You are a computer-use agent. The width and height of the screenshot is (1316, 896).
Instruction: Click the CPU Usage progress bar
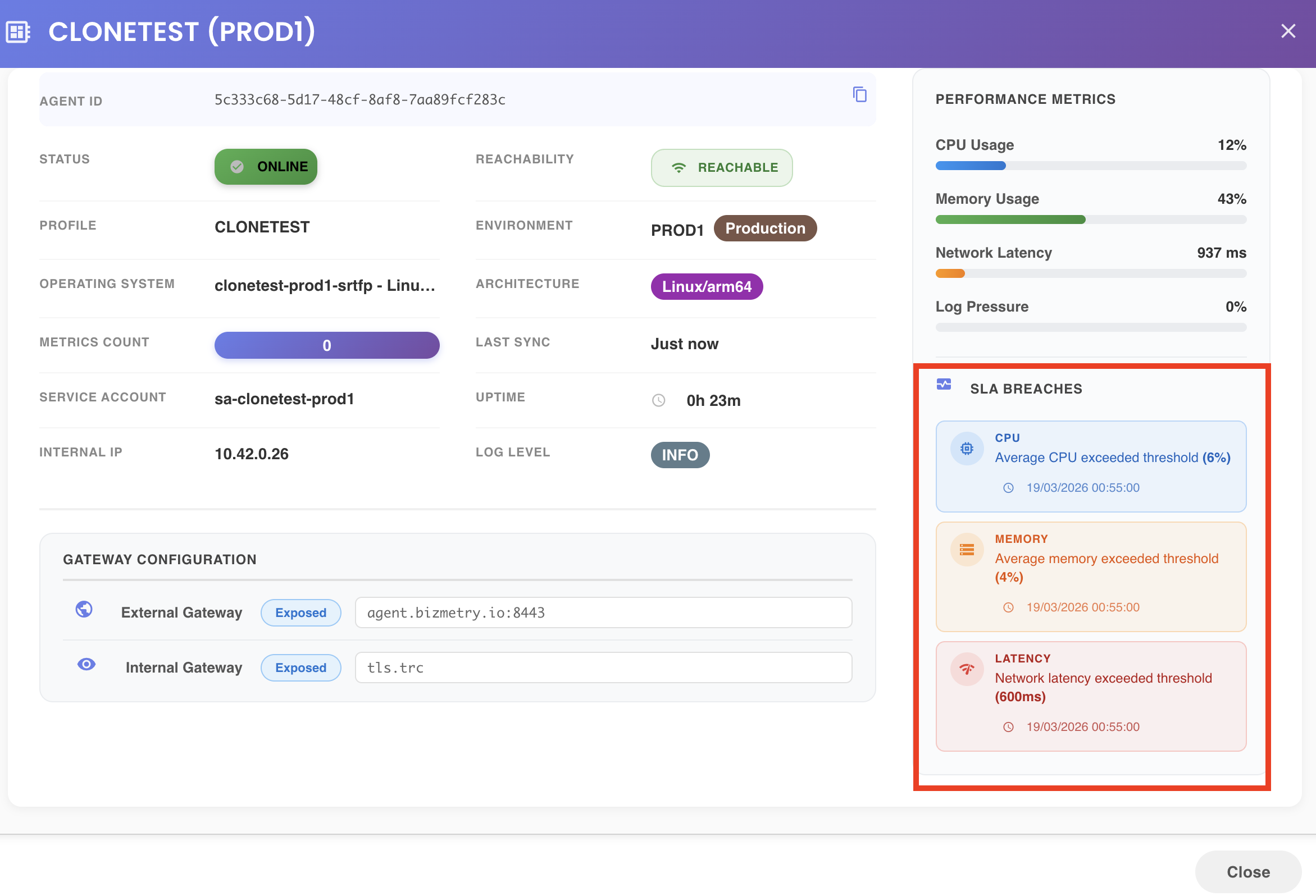[1091, 166]
